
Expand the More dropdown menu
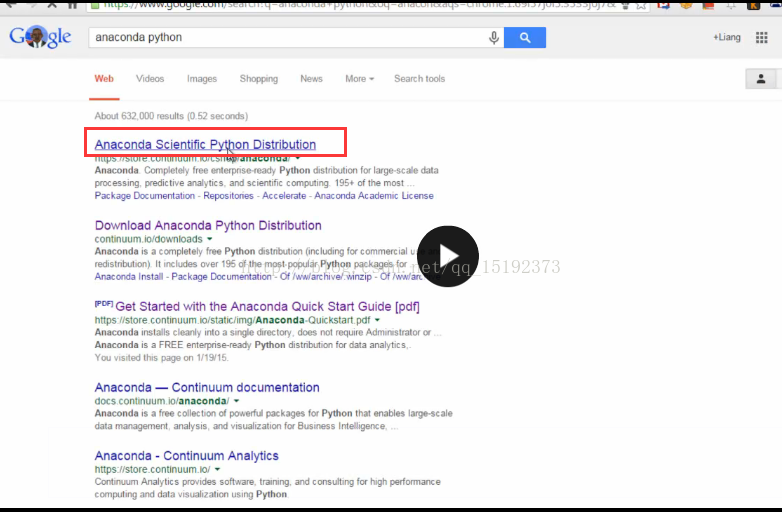(359, 79)
